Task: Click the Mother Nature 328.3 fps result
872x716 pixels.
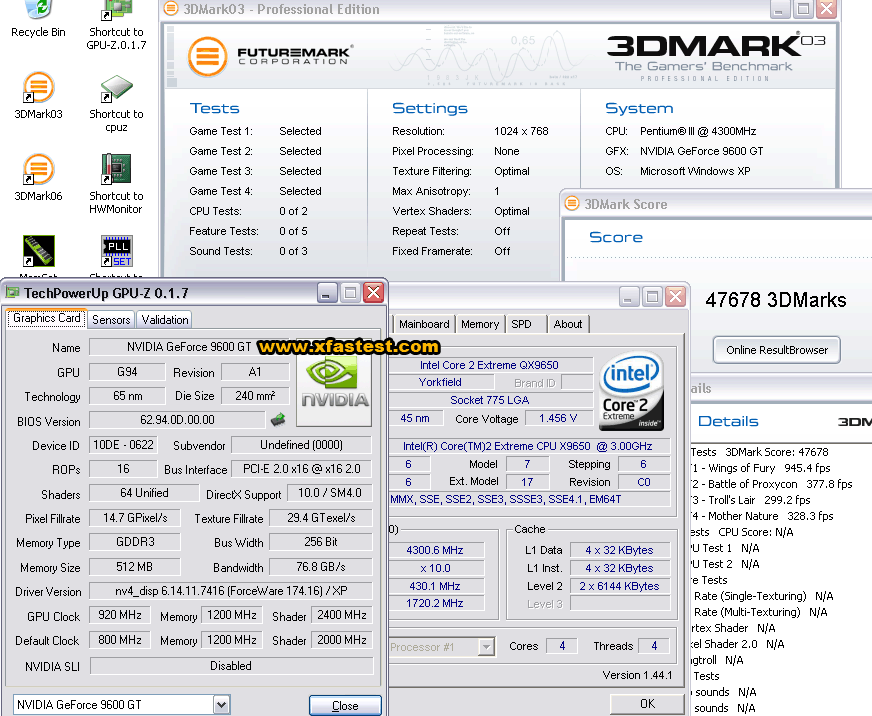Action: click(762, 516)
